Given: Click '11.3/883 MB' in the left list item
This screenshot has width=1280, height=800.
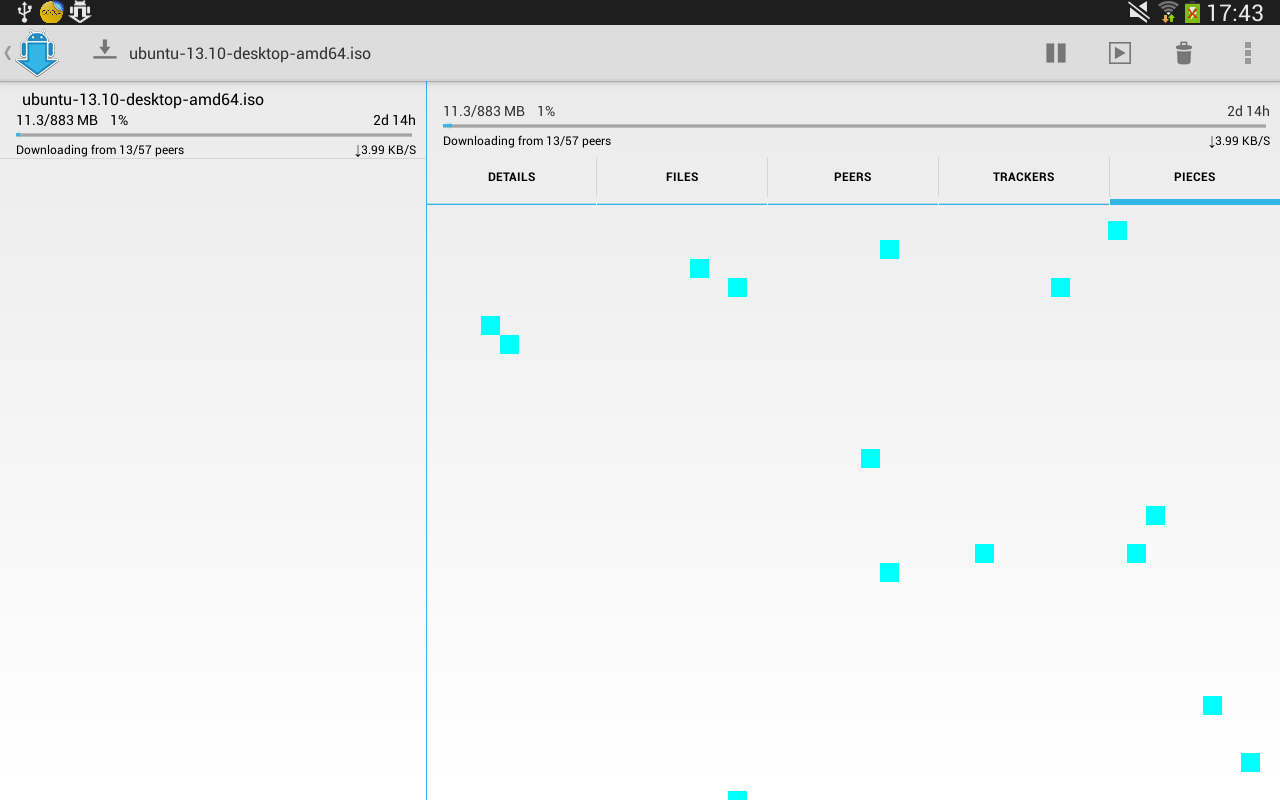Looking at the screenshot, I should [x=57, y=120].
